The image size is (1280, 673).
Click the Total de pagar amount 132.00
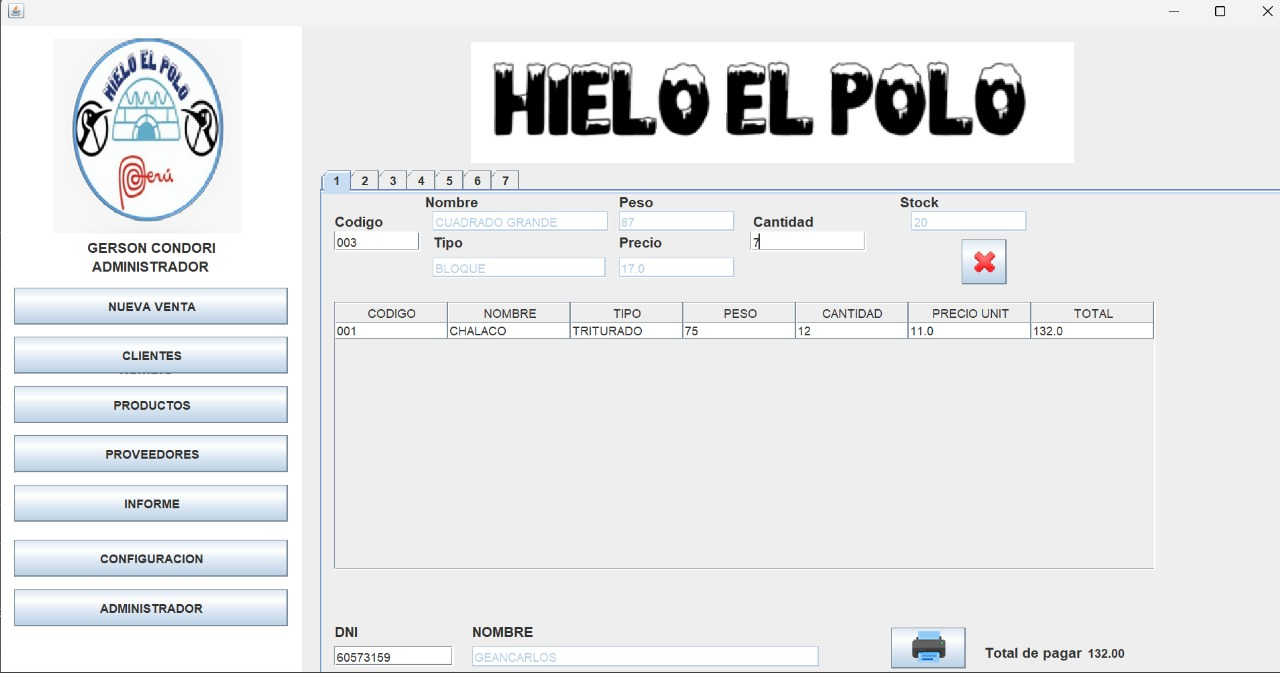click(x=1106, y=653)
